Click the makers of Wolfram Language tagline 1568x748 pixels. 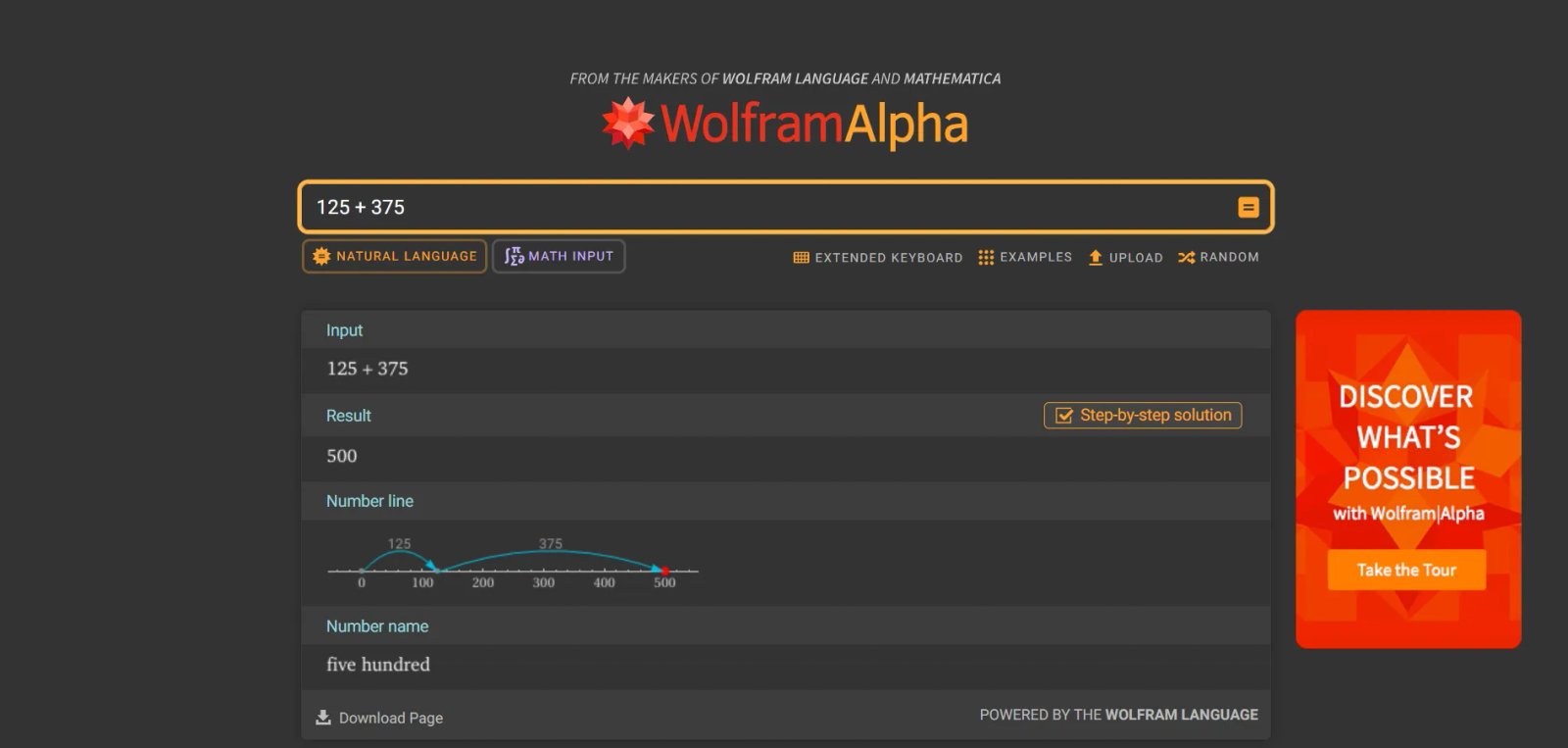click(785, 78)
